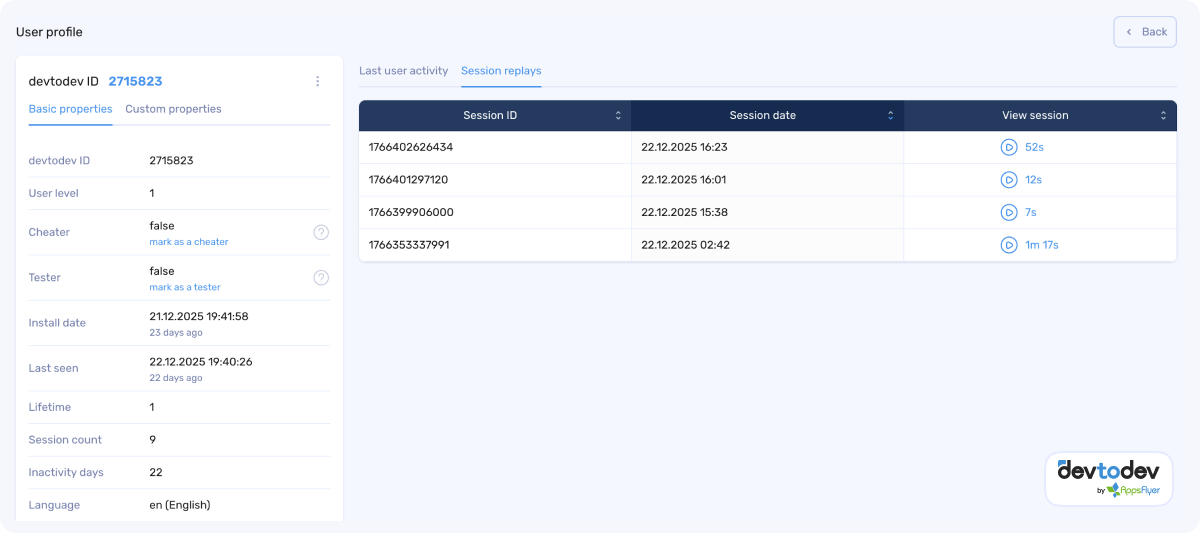Click the blue 2715823 ID link
This screenshot has height=533, width=1200.
[x=135, y=81]
